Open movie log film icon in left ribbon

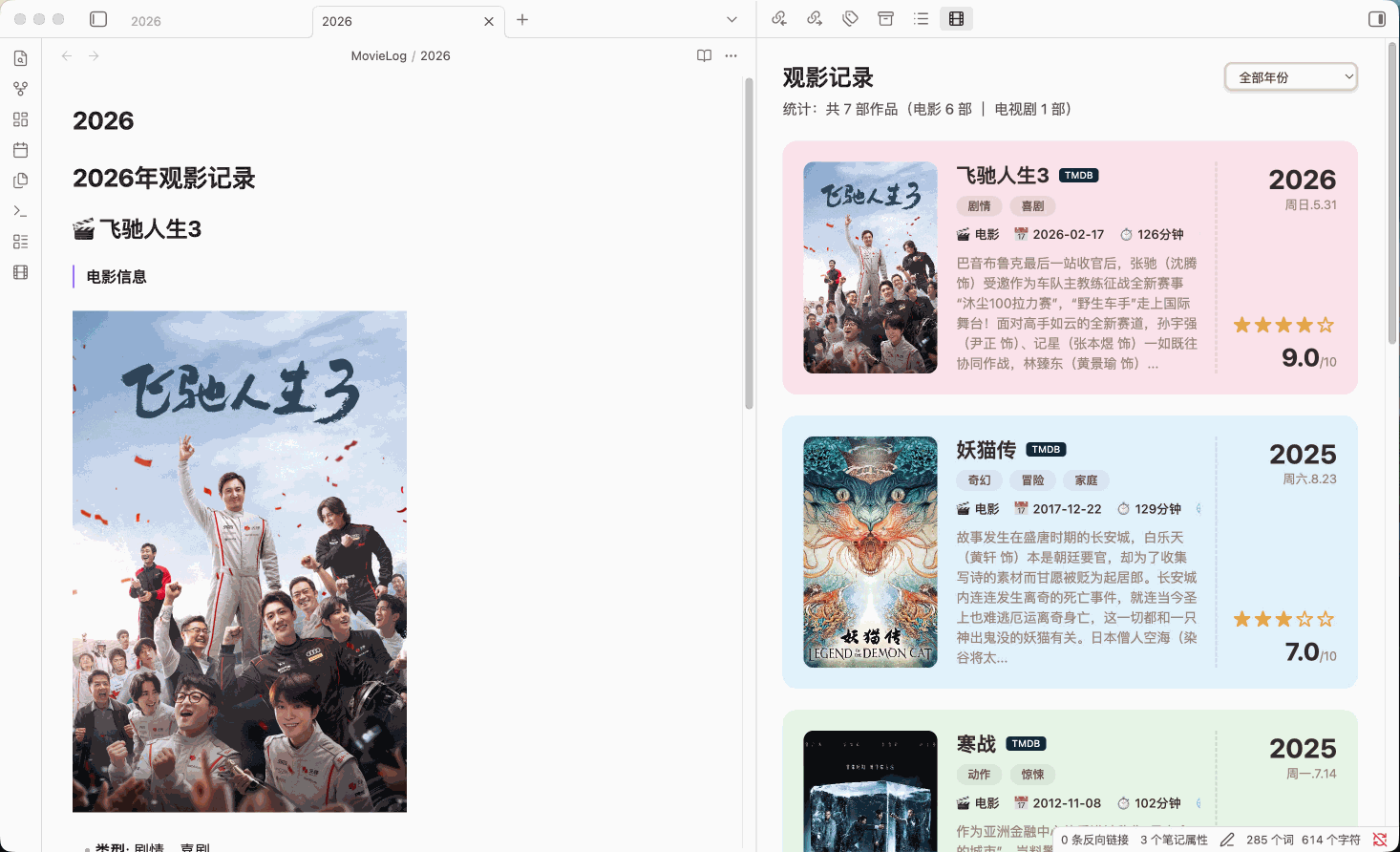21,272
